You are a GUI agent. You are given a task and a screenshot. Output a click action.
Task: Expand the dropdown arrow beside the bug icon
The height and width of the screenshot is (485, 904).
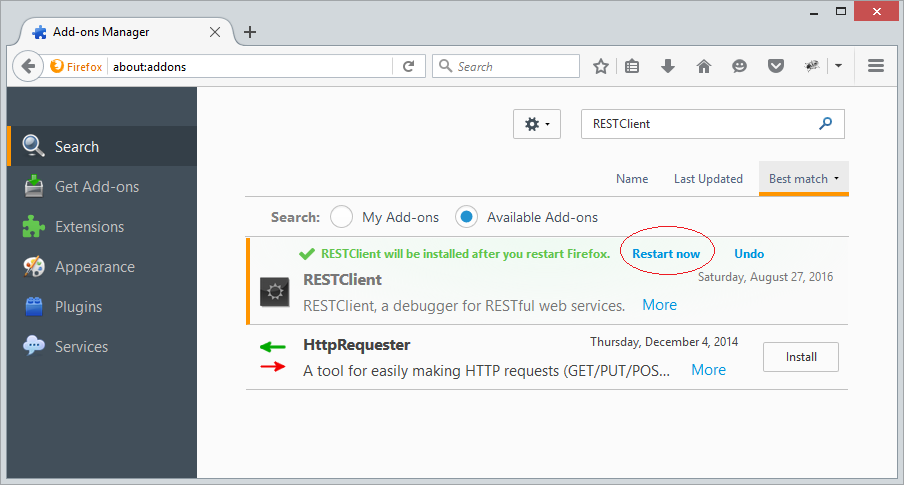838,66
